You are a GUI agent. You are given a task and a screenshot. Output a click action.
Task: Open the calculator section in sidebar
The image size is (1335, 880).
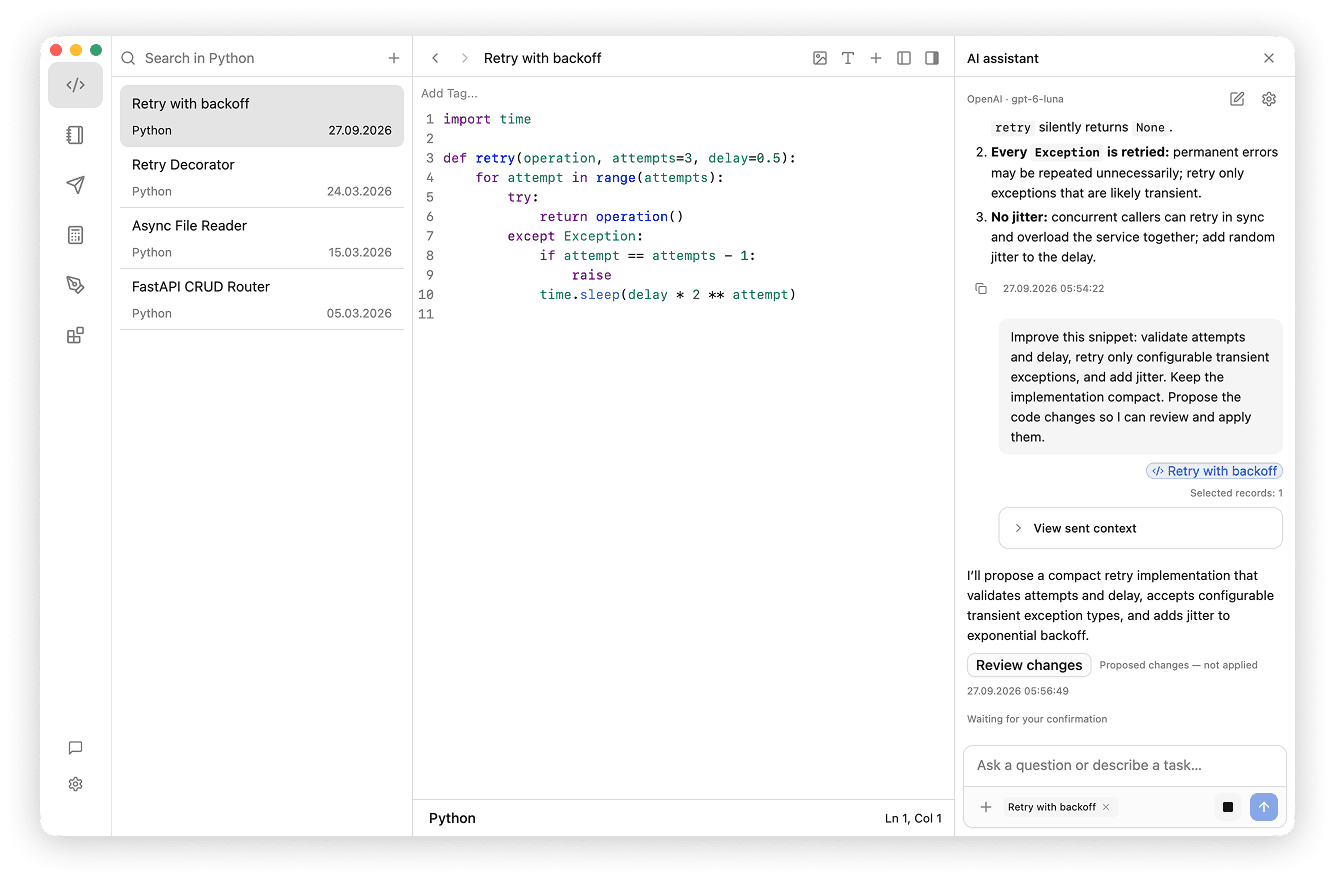75,235
